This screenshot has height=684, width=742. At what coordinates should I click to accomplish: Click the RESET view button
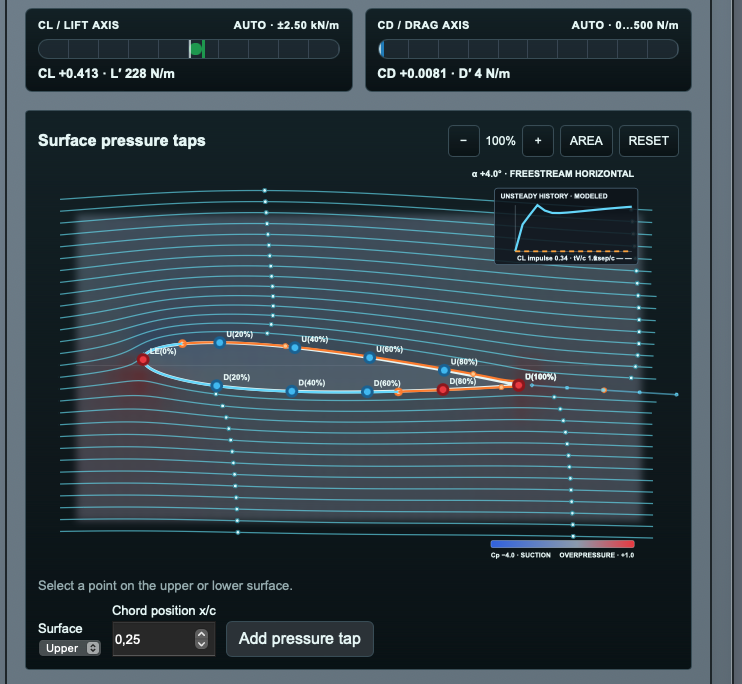[648, 141]
